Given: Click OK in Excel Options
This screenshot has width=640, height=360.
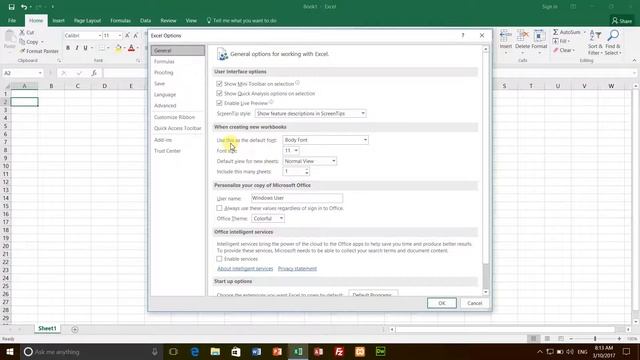Looking at the screenshot, I should [442, 303].
